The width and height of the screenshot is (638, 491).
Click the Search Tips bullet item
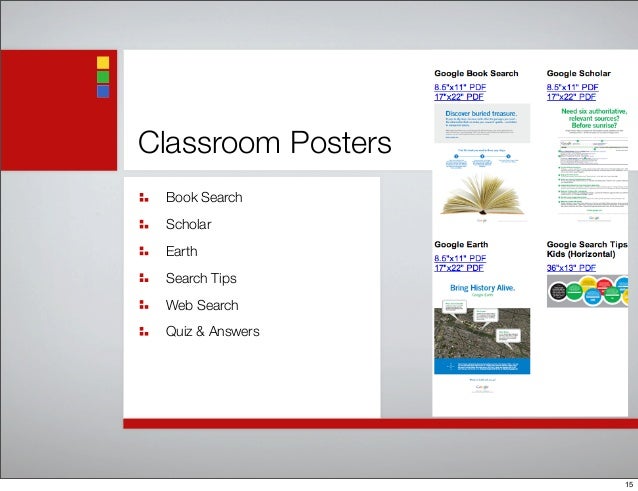pos(201,279)
